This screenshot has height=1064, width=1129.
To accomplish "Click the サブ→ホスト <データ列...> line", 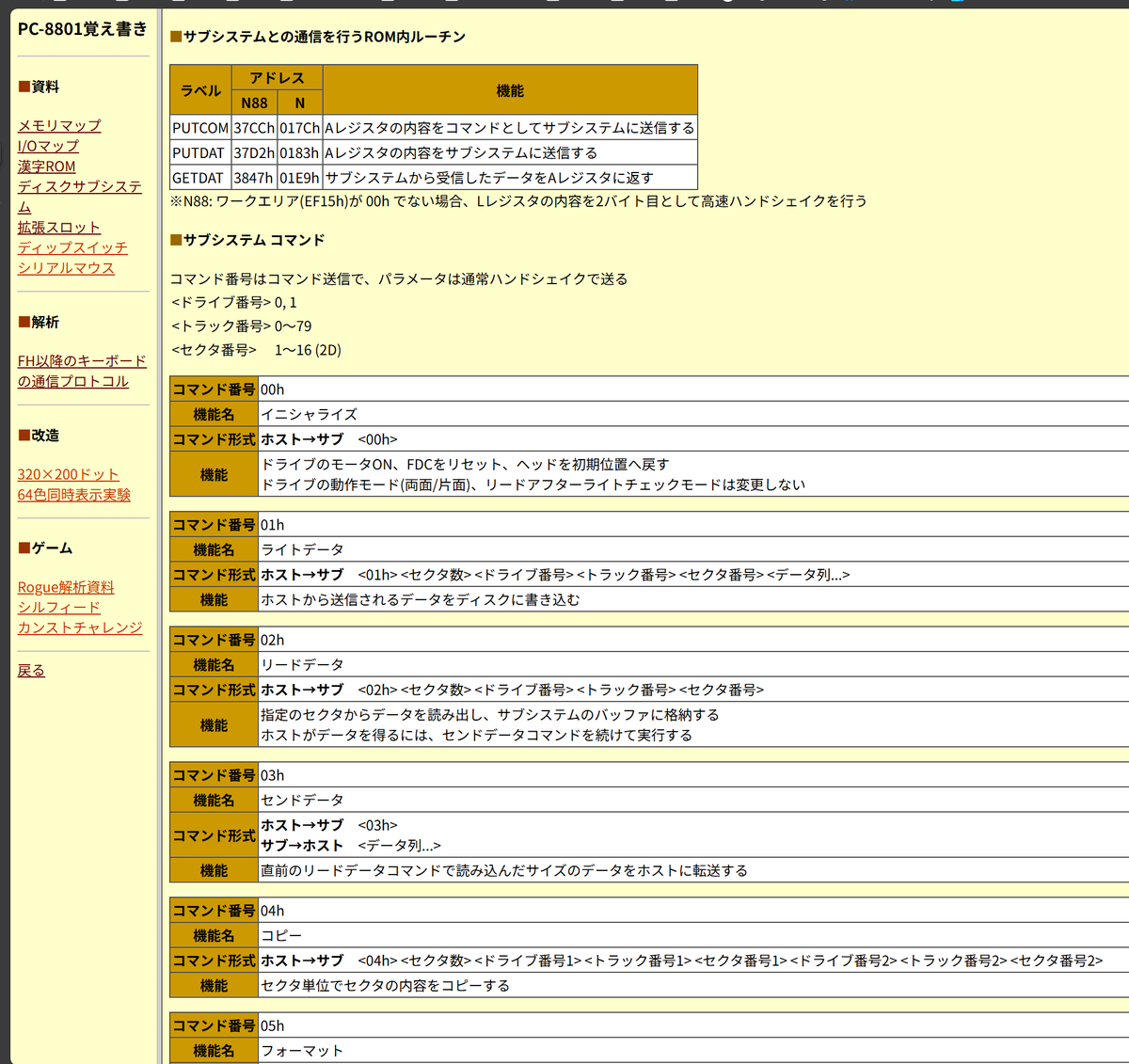I will [351, 845].
